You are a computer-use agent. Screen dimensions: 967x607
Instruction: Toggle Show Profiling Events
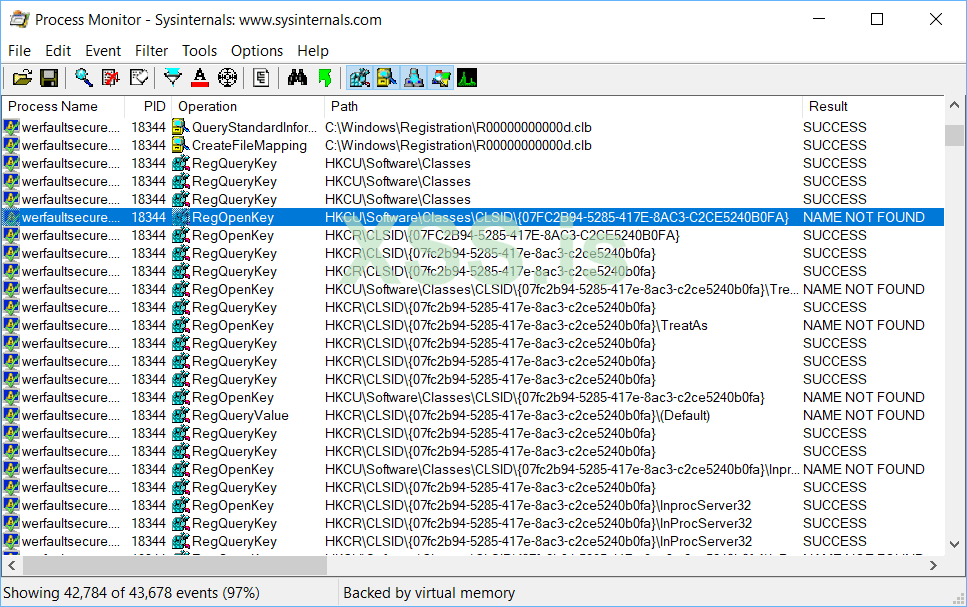click(467, 77)
